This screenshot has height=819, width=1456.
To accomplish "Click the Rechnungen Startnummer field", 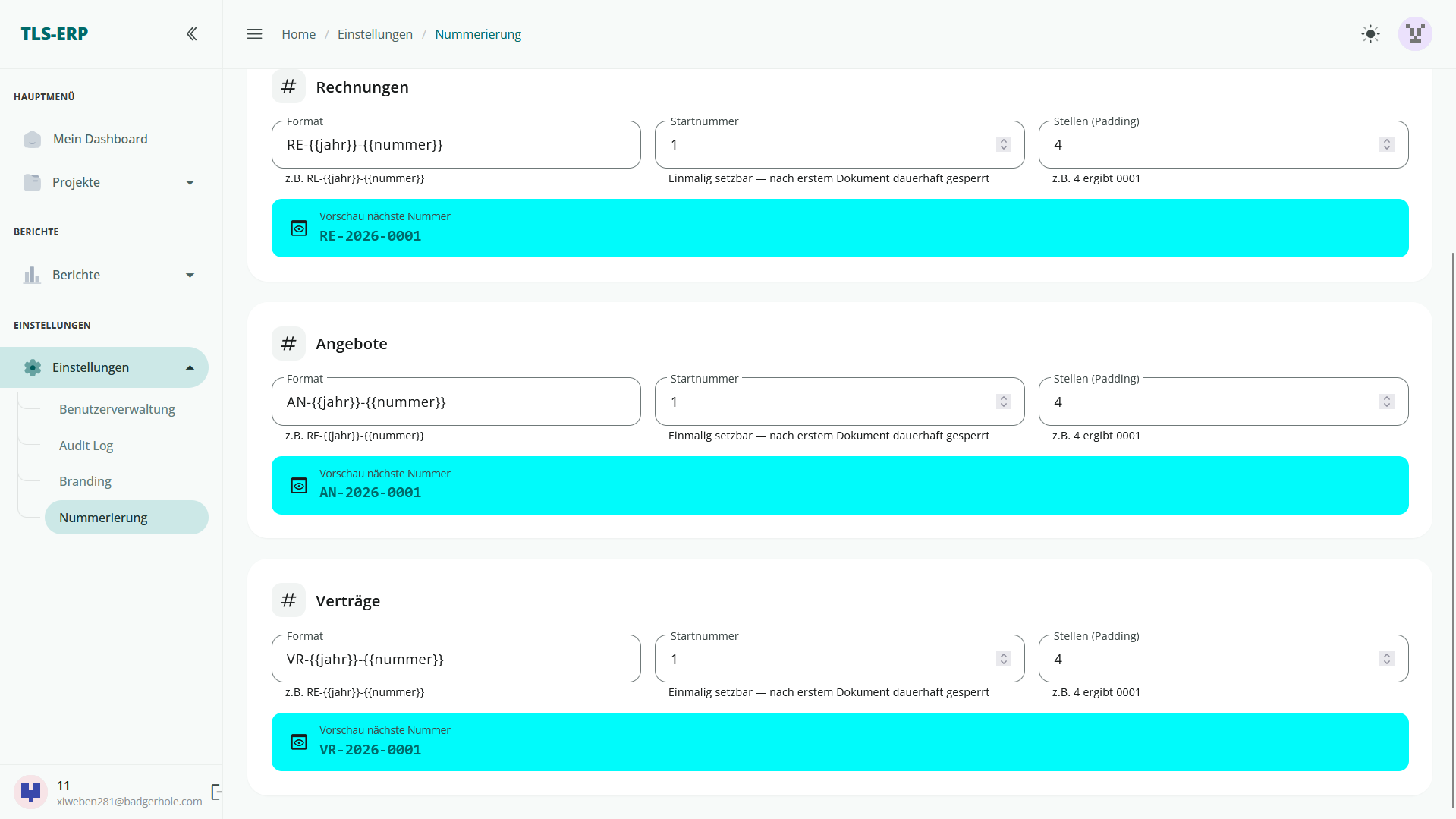I will coord(839,145).
